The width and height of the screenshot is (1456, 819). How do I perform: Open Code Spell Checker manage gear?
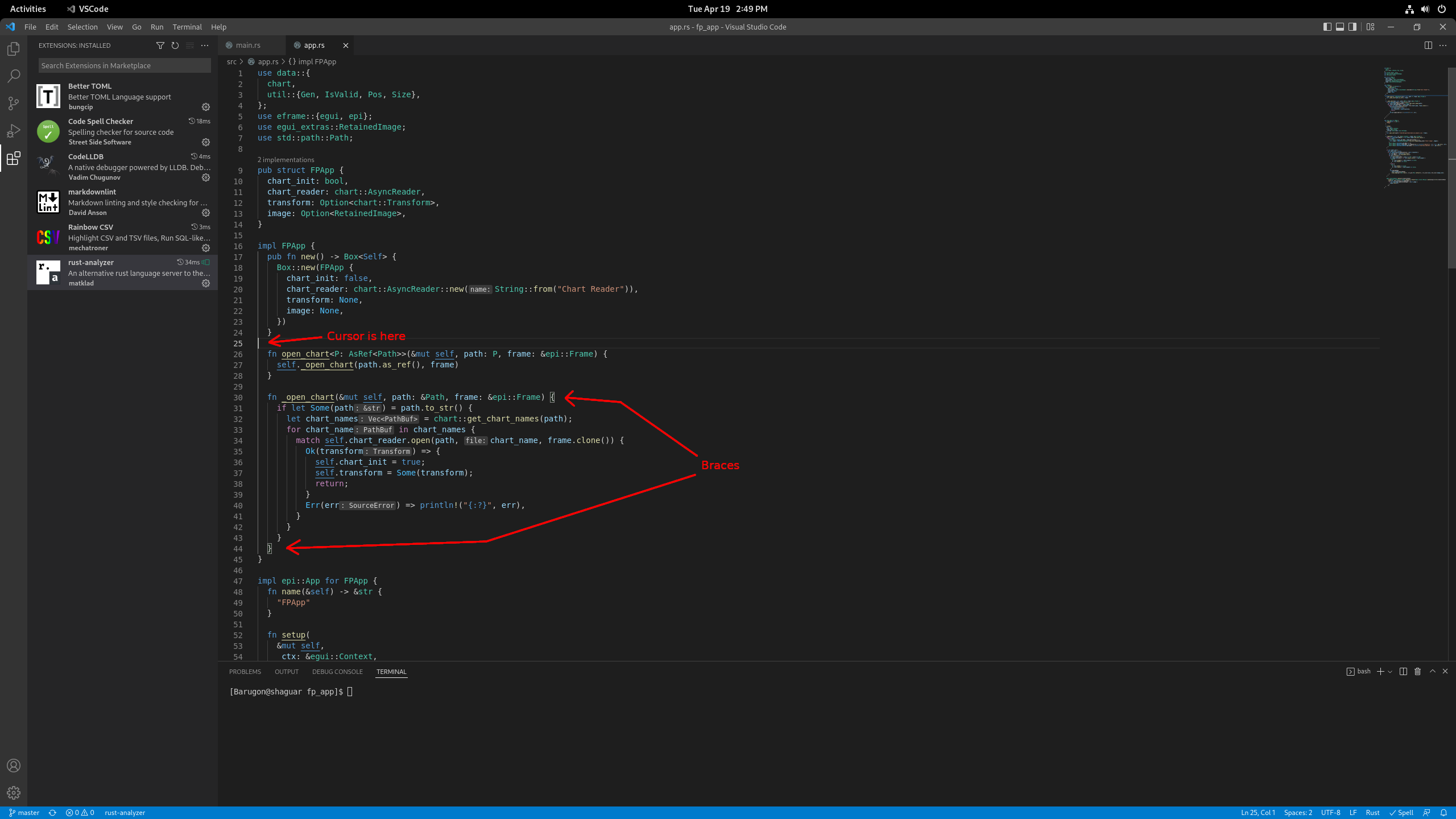[x=206, y=142]
